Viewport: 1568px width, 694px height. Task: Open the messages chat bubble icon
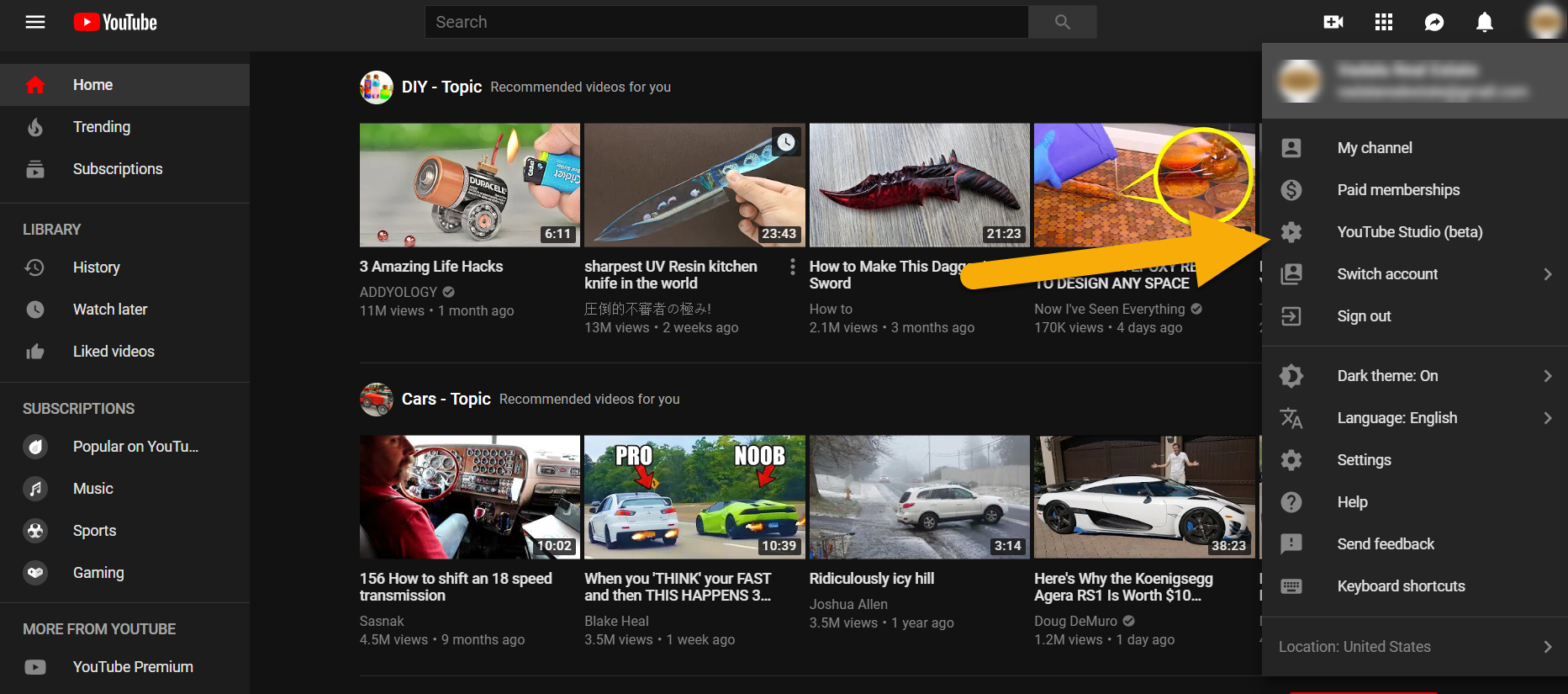pos(1434,22)
